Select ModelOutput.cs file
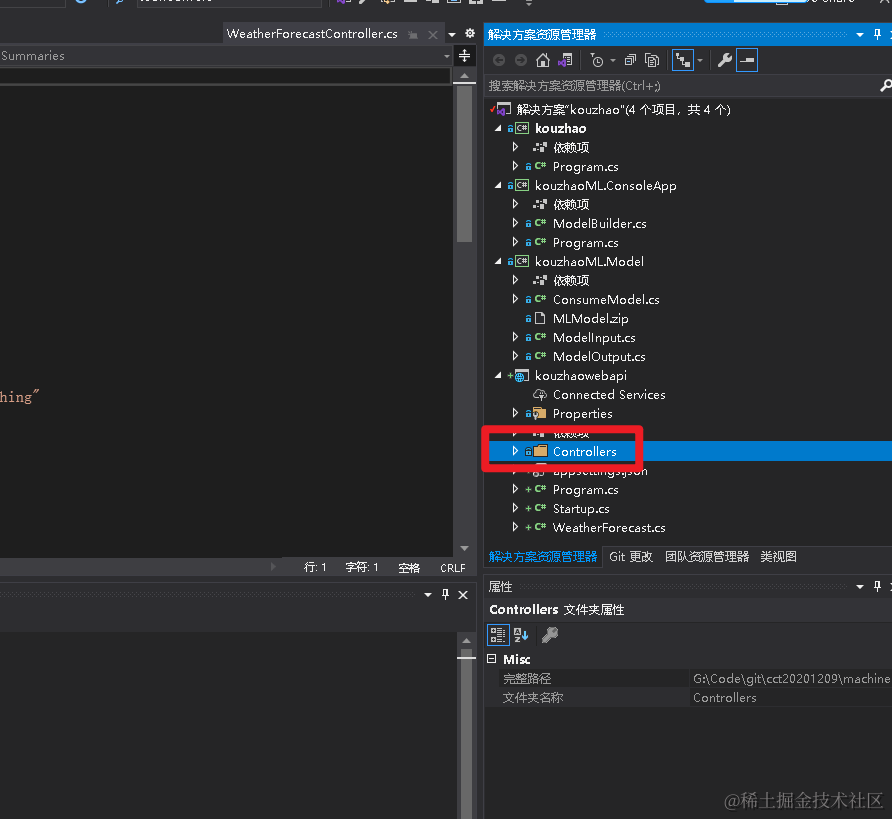The width and height of the screenshot is (892, 819). coord(599,357)
